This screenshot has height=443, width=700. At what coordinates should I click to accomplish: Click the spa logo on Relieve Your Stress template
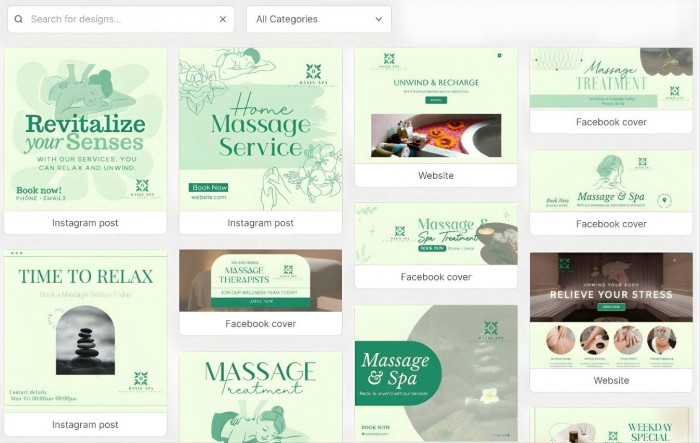click(564, 263)
